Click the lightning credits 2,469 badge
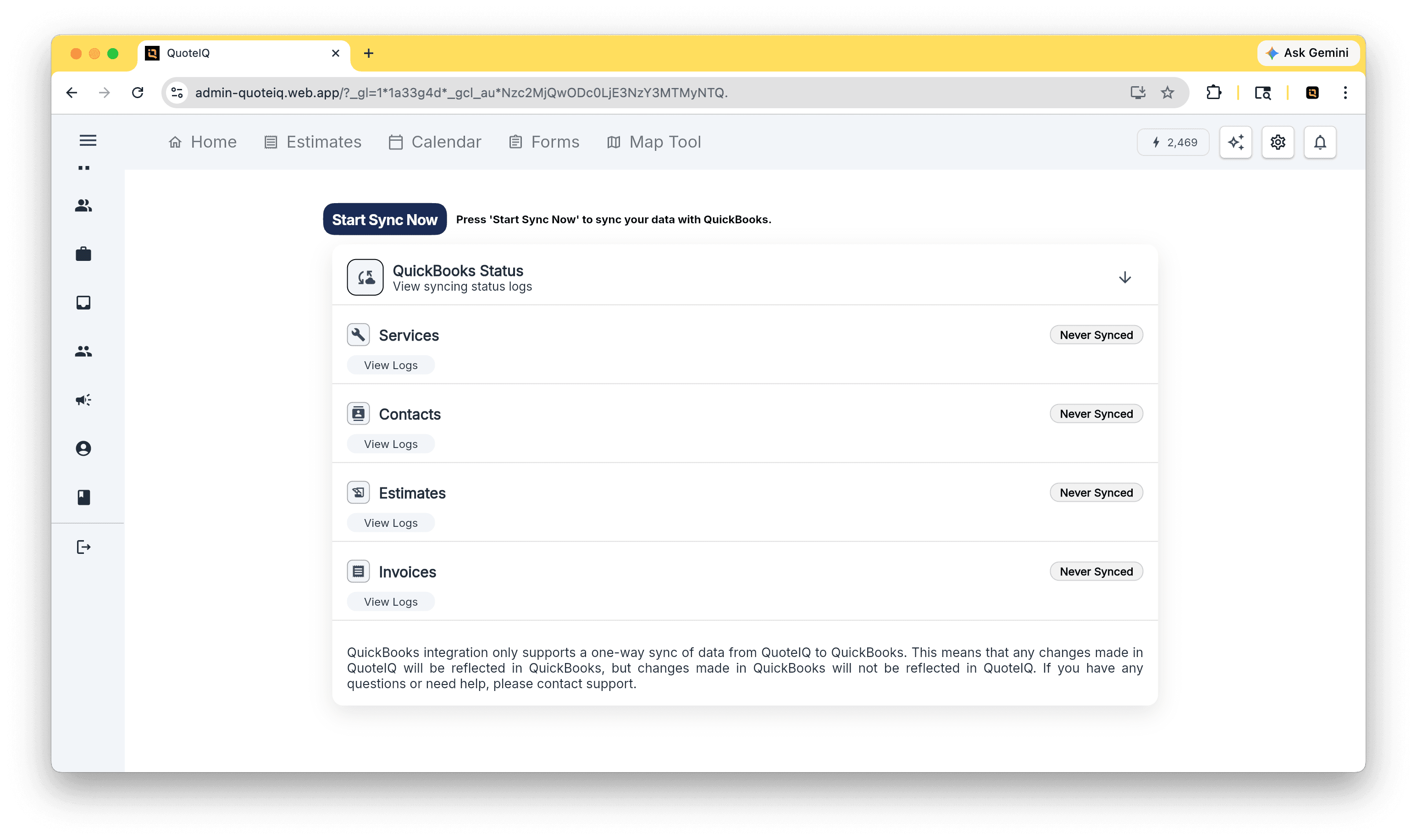This screenshot has width=1417, height=840. coord(1173,142)
